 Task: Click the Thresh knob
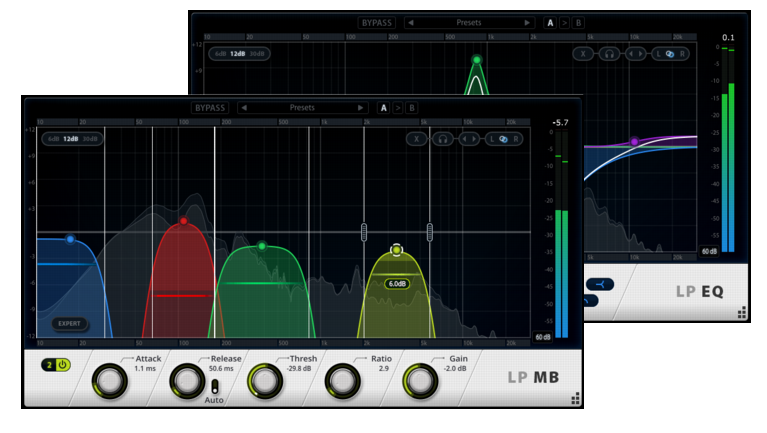pyautogui.click(x=263, y=380)
